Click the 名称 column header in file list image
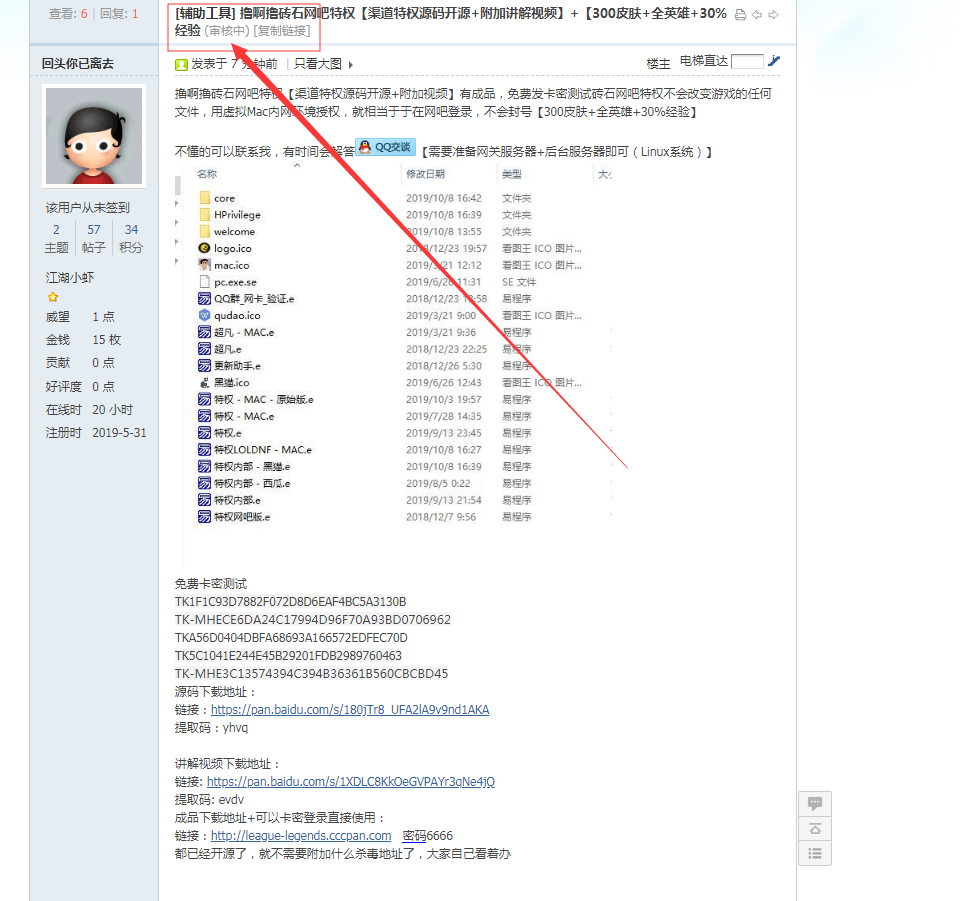Viewport: 978px width, 901px height. [207, 174]
